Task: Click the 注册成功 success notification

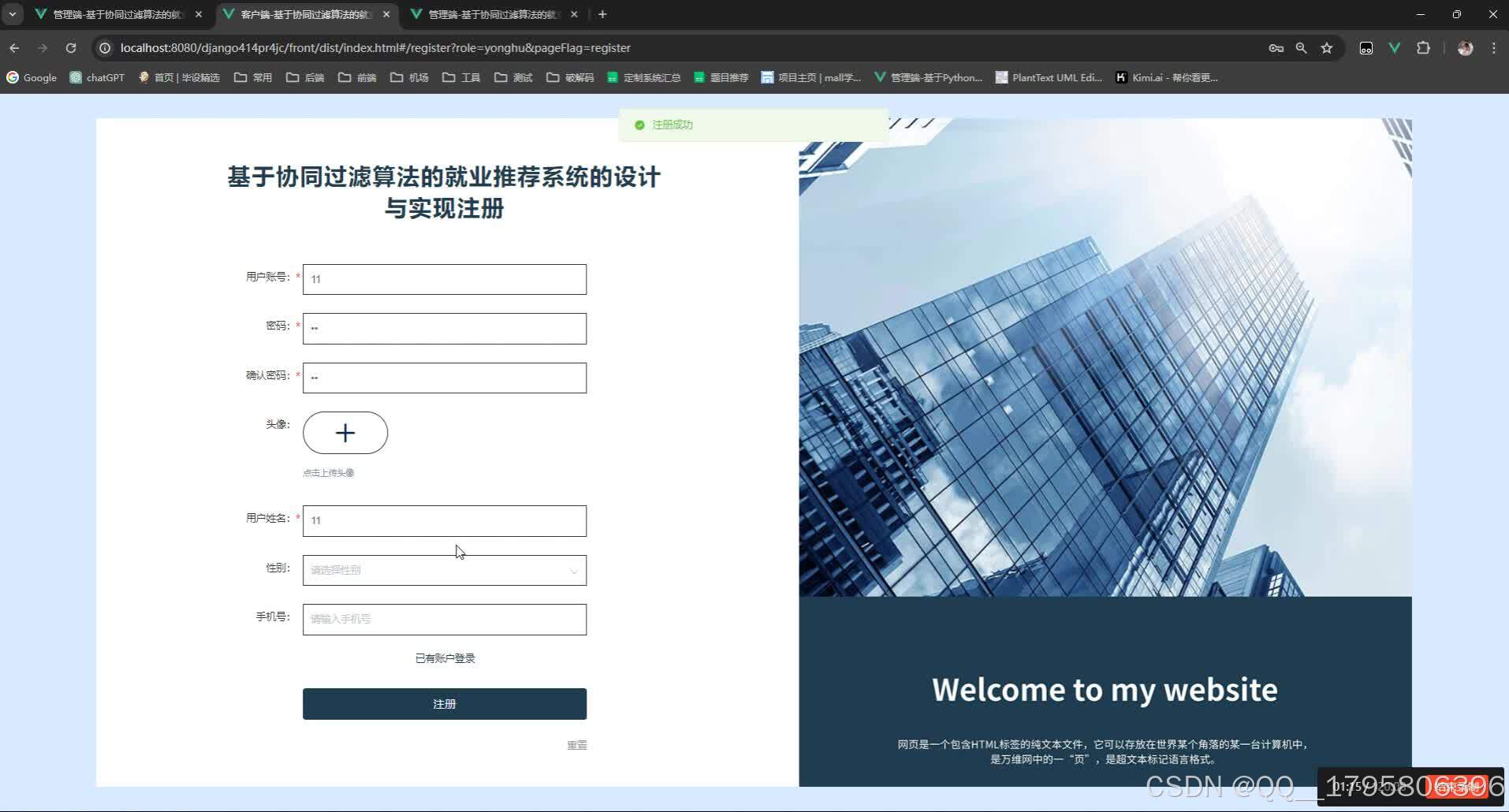Action: (x=754, y=125)
